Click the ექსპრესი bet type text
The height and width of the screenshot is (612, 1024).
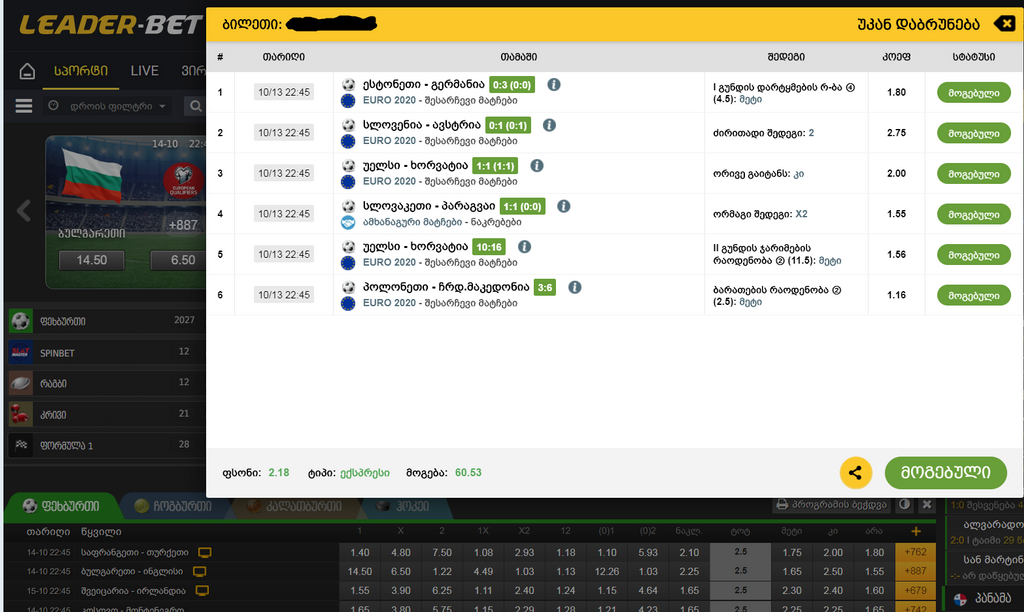coord(364,473)
